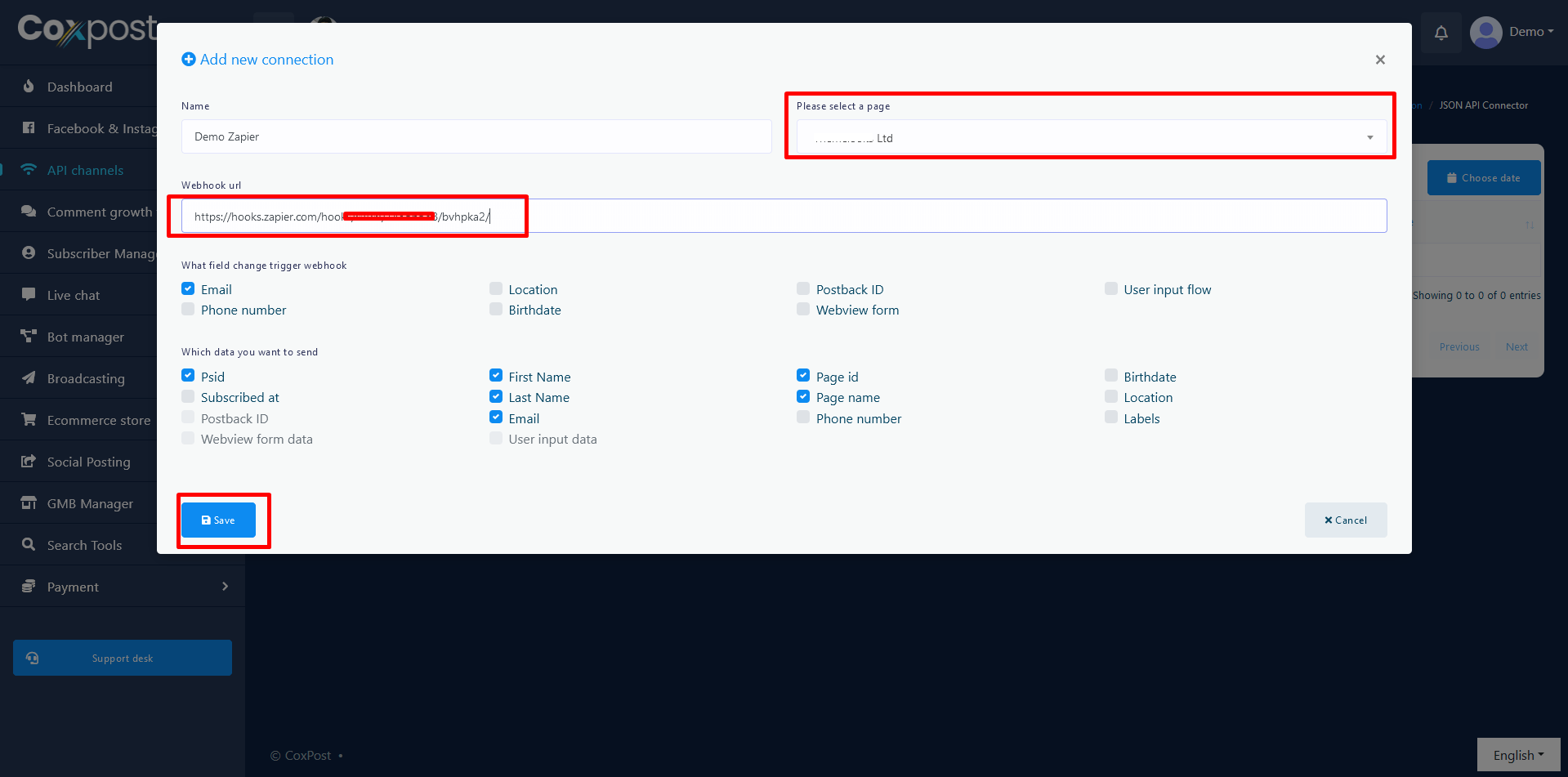Enable the Phone number trigger checkbox
The height and width of the screenshot is (777, 1568).
pos(188,310)
